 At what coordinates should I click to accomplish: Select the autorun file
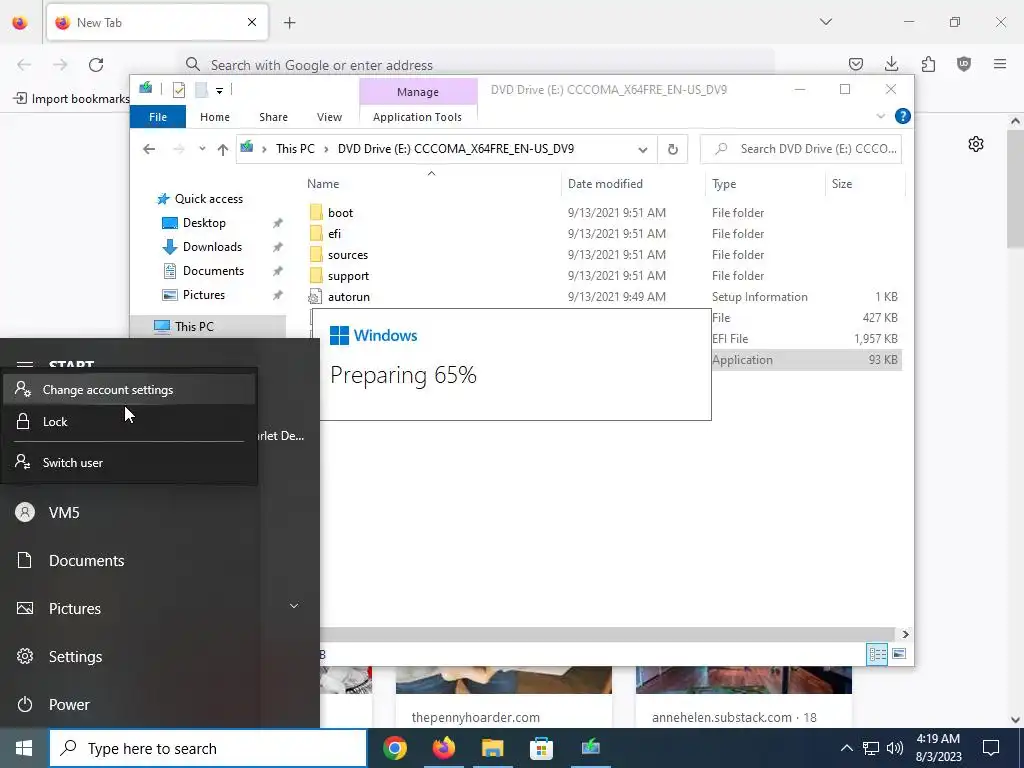coord(349,296)
